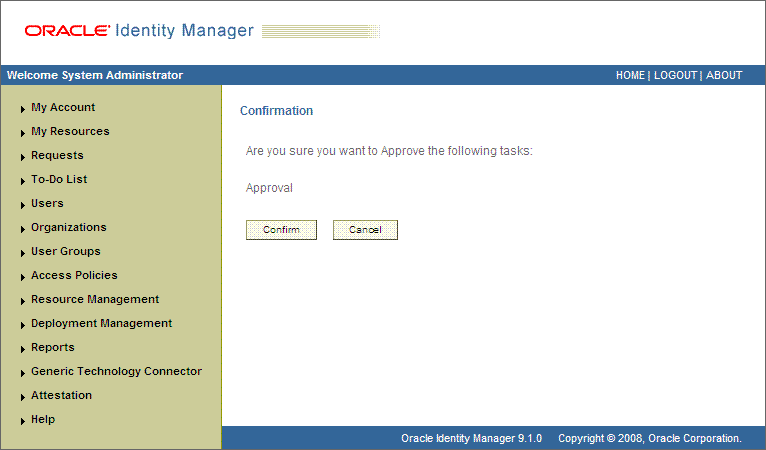Expand the User Groups arrow
The height and width of the screenshot is (450, 766).
coord(22,253)
